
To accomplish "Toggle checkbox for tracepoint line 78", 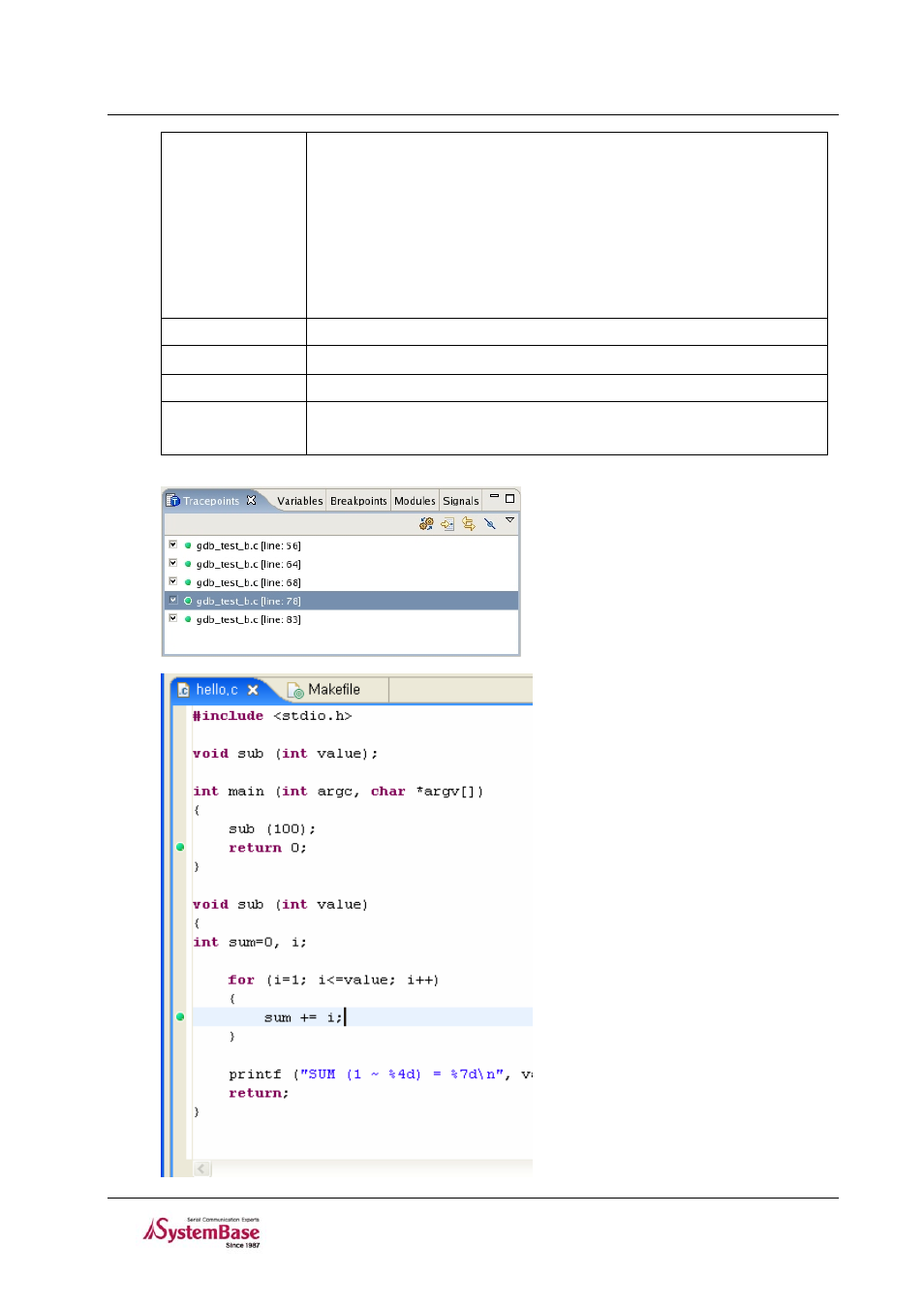I will click(173, 600).
